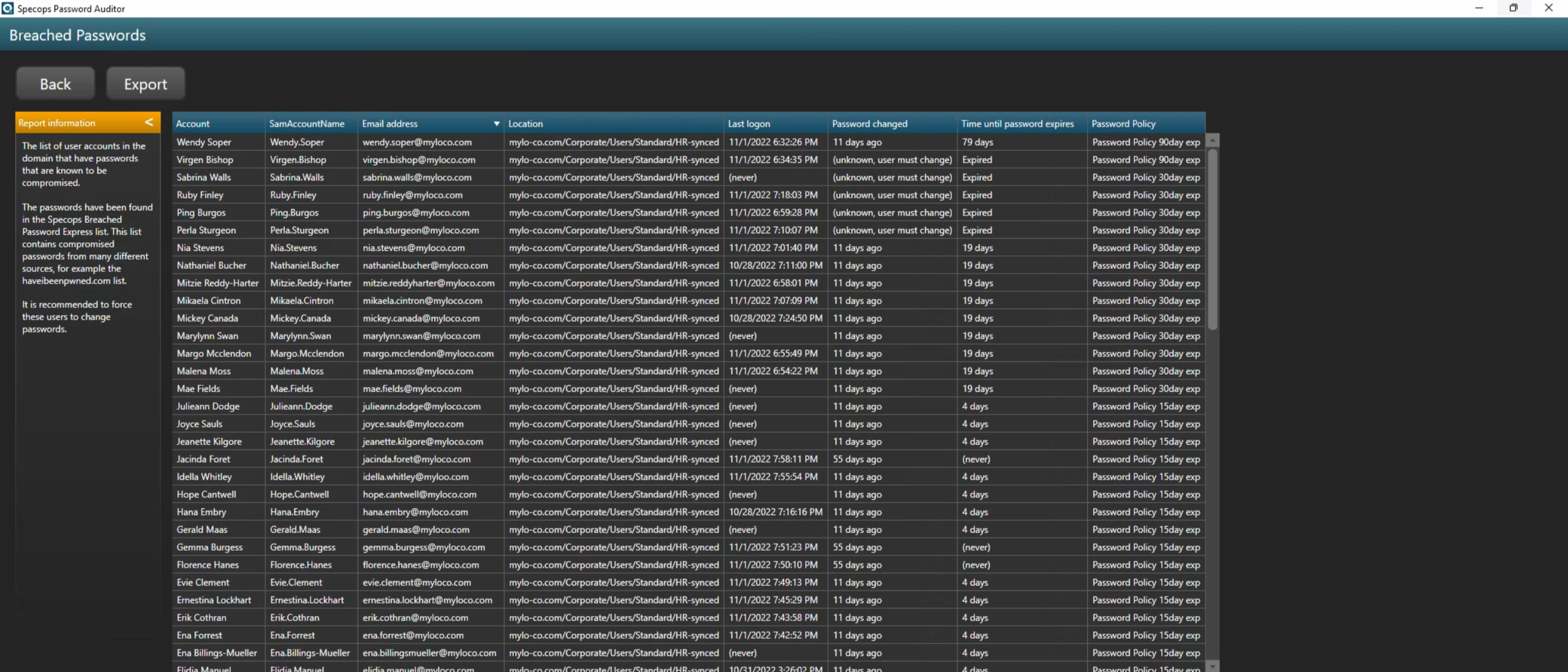
Task: Collapse the Report information panel arrow
Action: [149, 123]
